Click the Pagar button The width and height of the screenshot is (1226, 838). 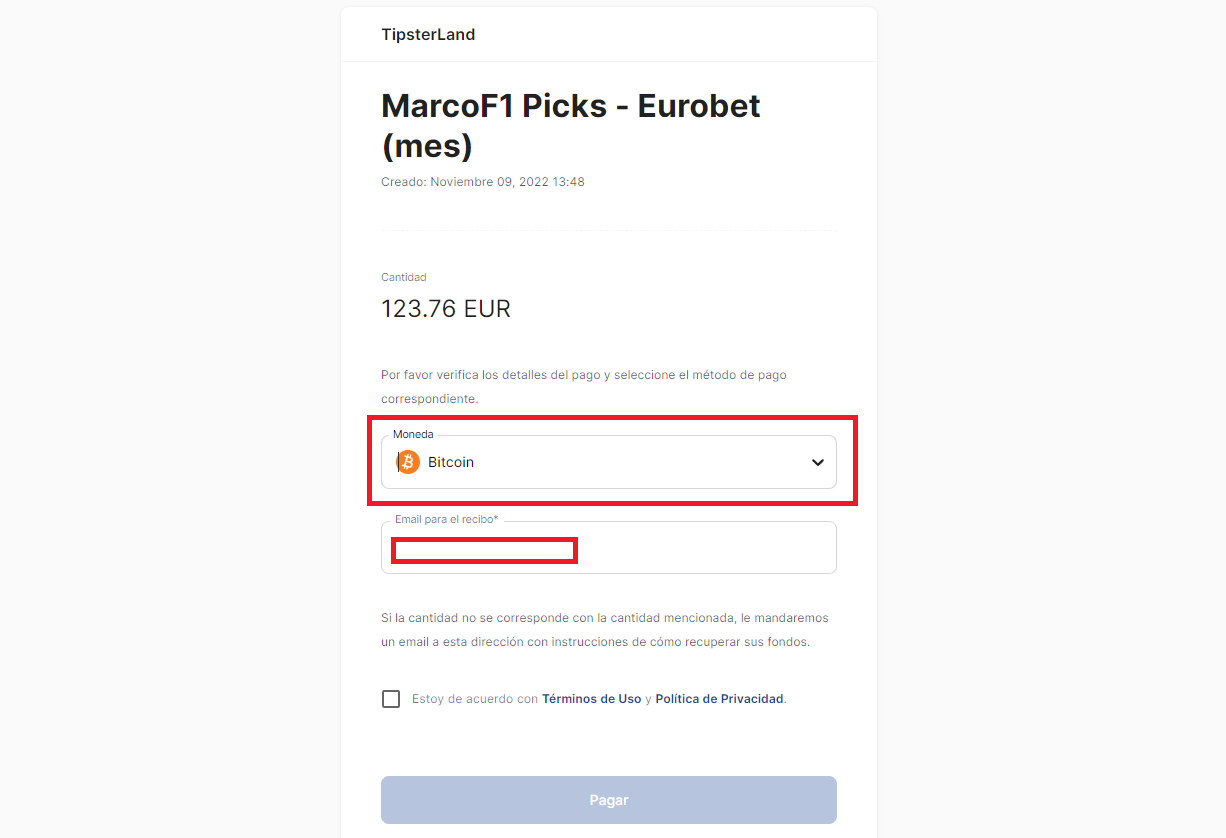(x=608, y=800)
